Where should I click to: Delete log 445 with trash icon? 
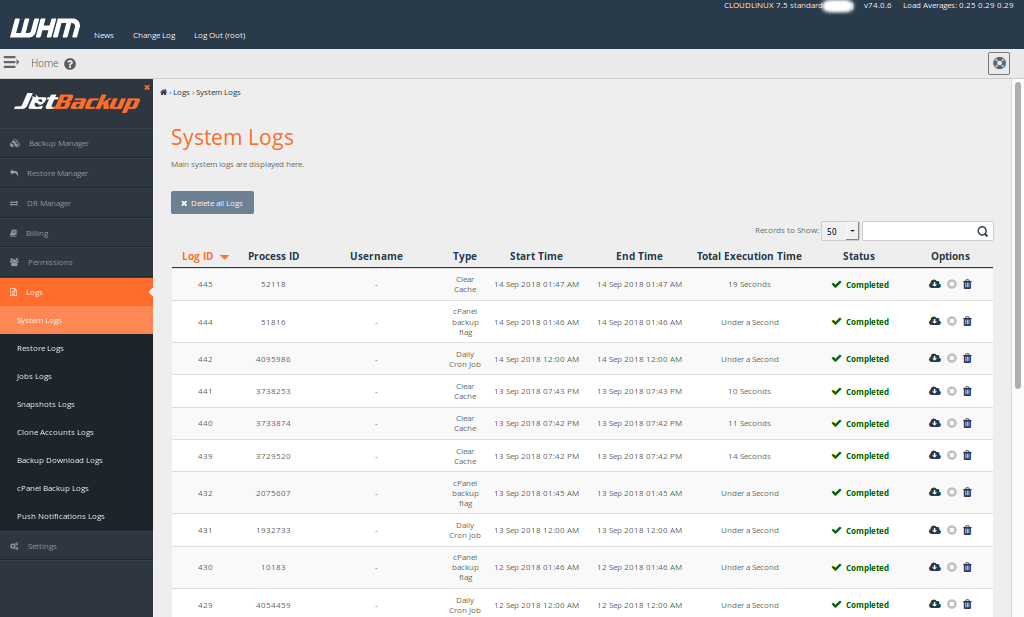(967, 284)
